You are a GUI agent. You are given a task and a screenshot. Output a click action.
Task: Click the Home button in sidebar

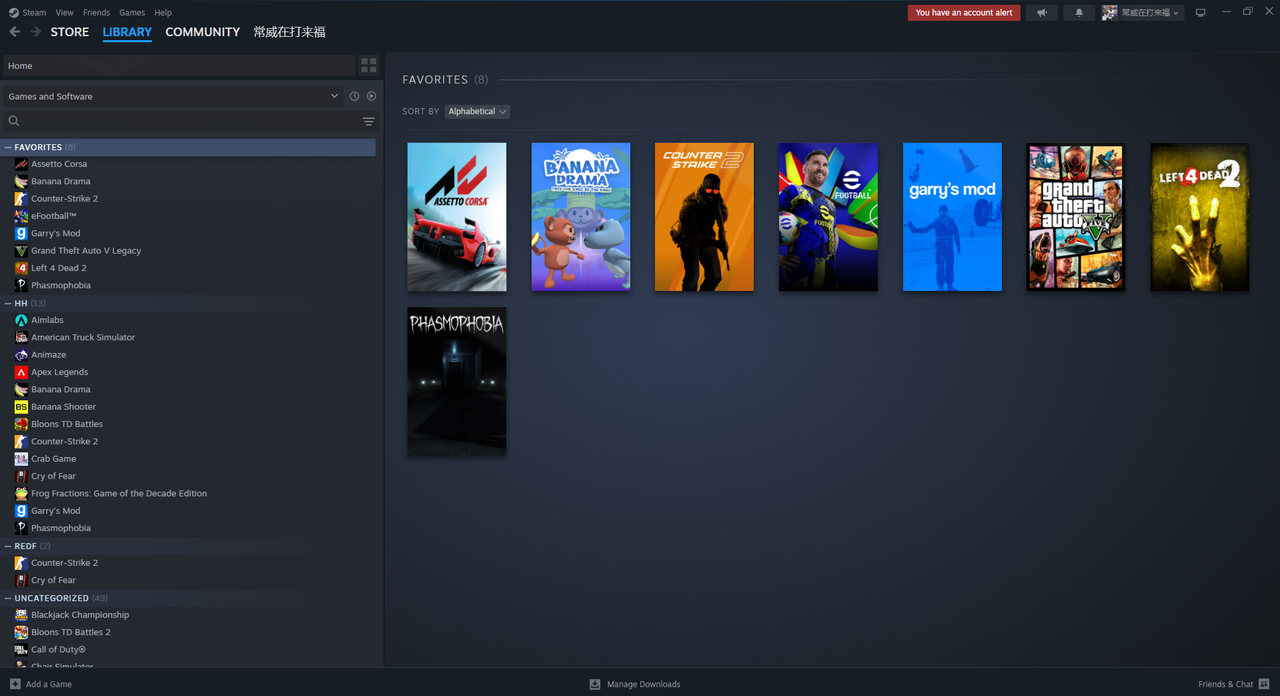(179, 66)
